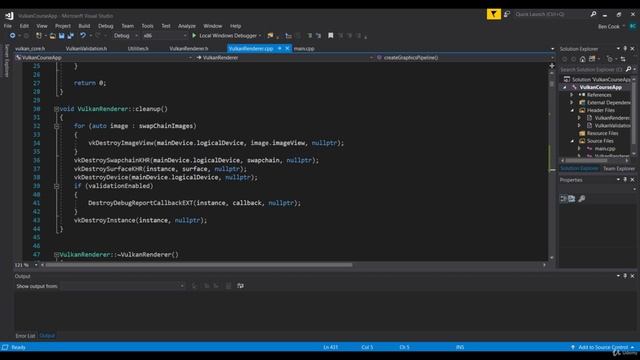Click the Find in Files toolbar icon

tap(270, 36)
